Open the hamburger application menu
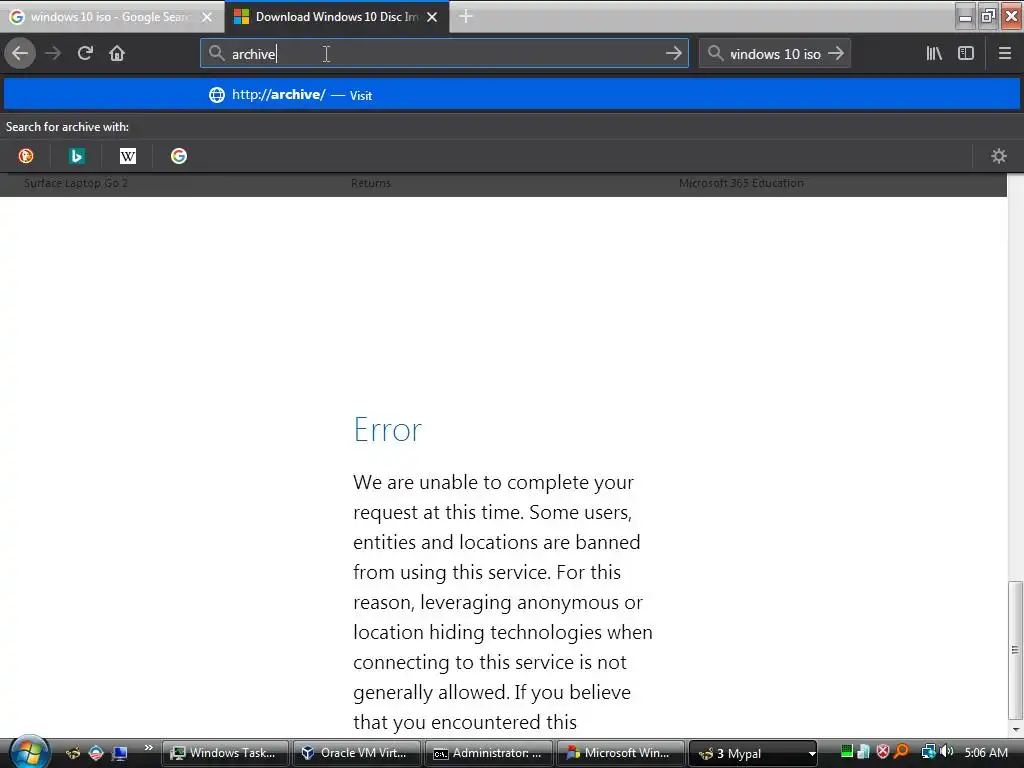The image size is (1024, 768). [x=1005, y=54]
